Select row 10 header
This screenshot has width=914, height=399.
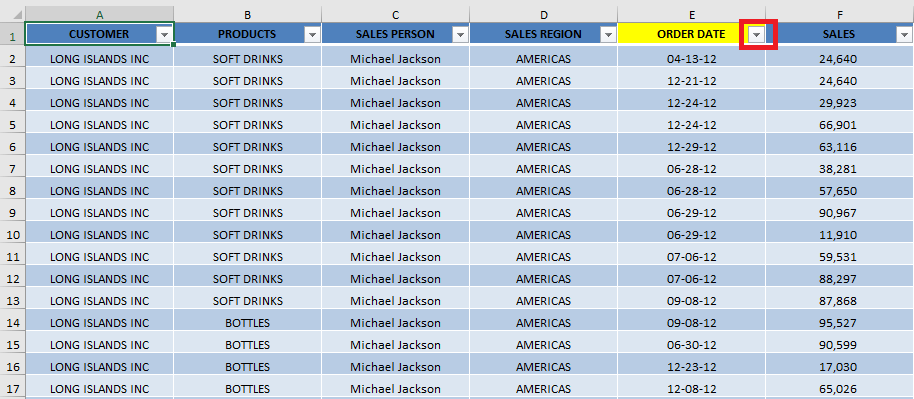pyautogui.click(x=12, y=234)
